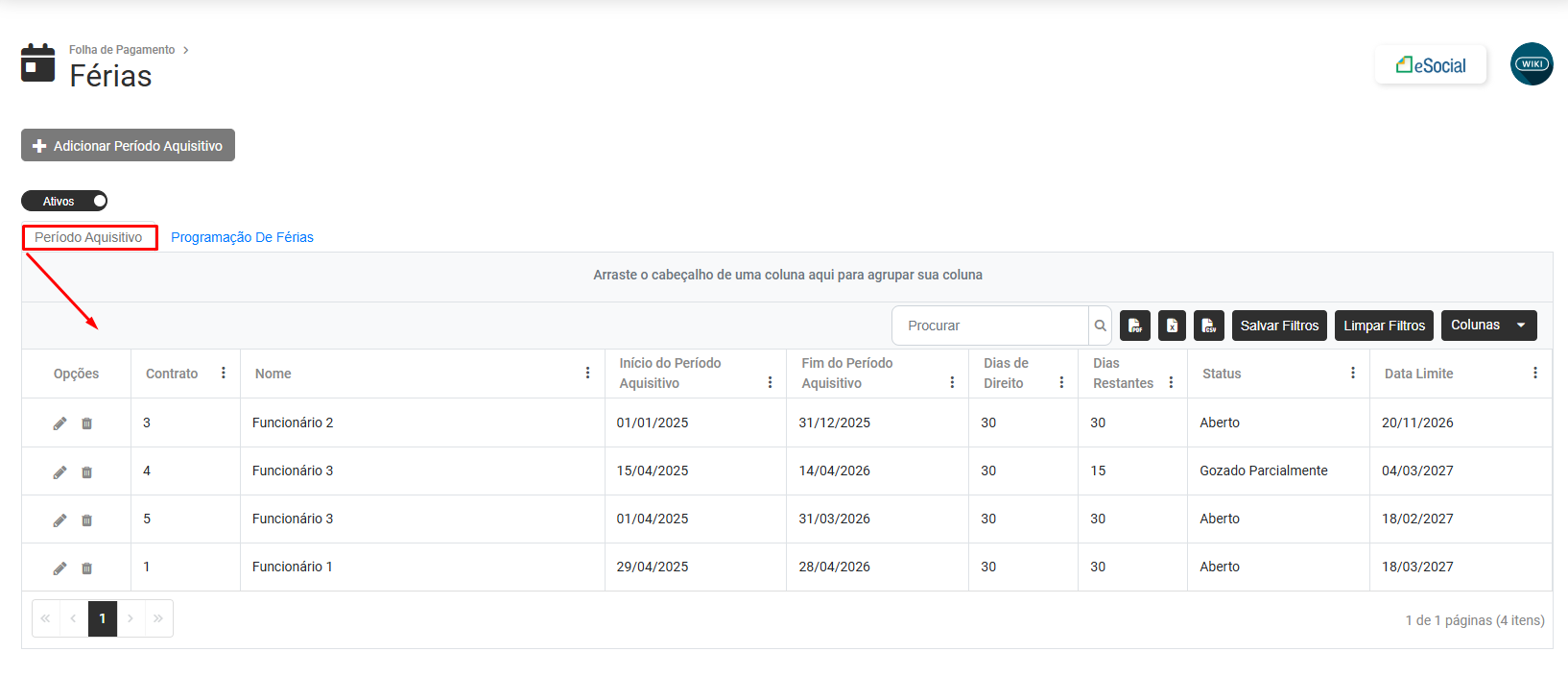Screen dimensions: 1568x676
Task: Click the search magnifier icon
Action: click(1100, 326)
